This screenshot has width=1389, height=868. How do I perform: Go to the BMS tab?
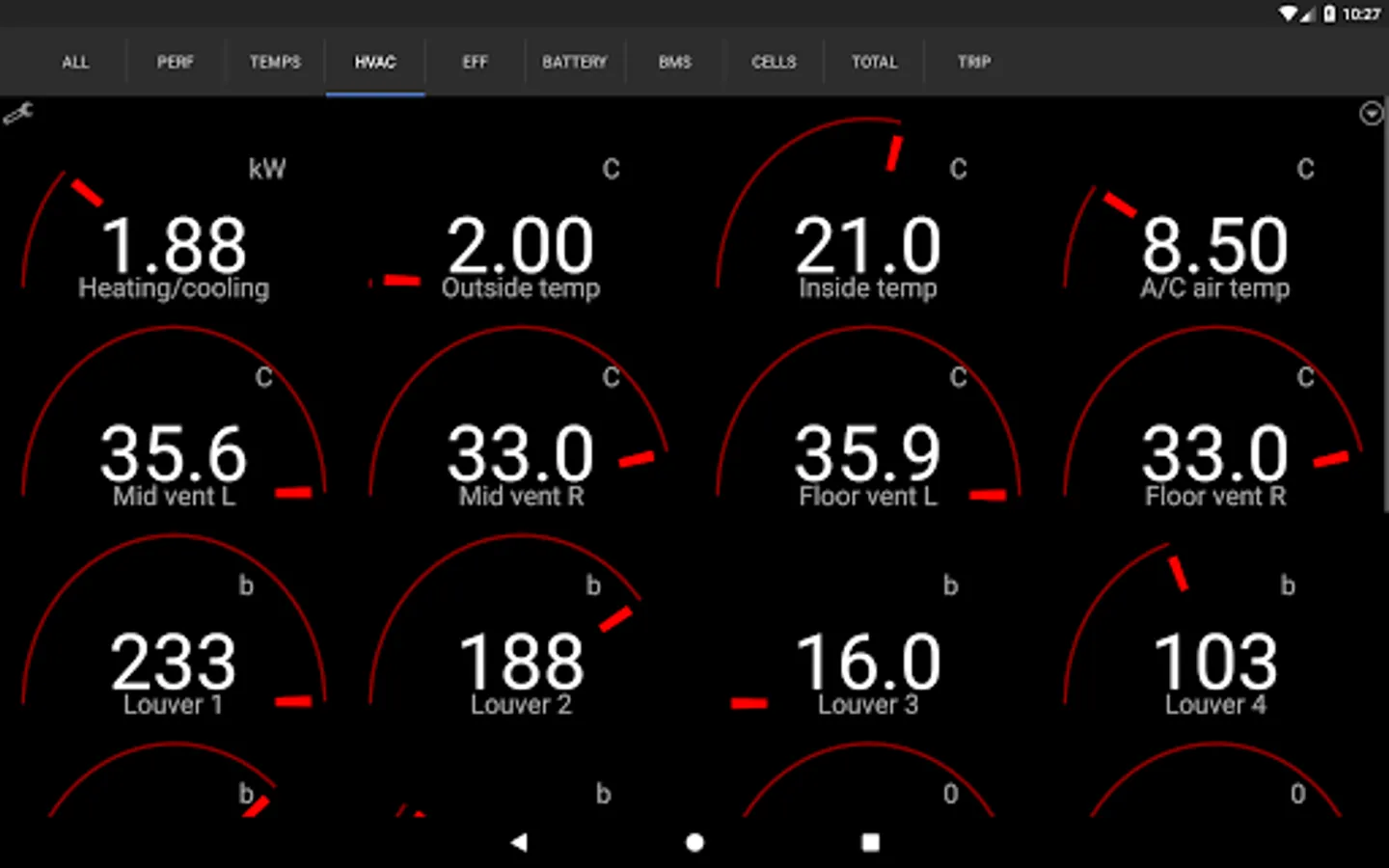[x=675, y=62]
